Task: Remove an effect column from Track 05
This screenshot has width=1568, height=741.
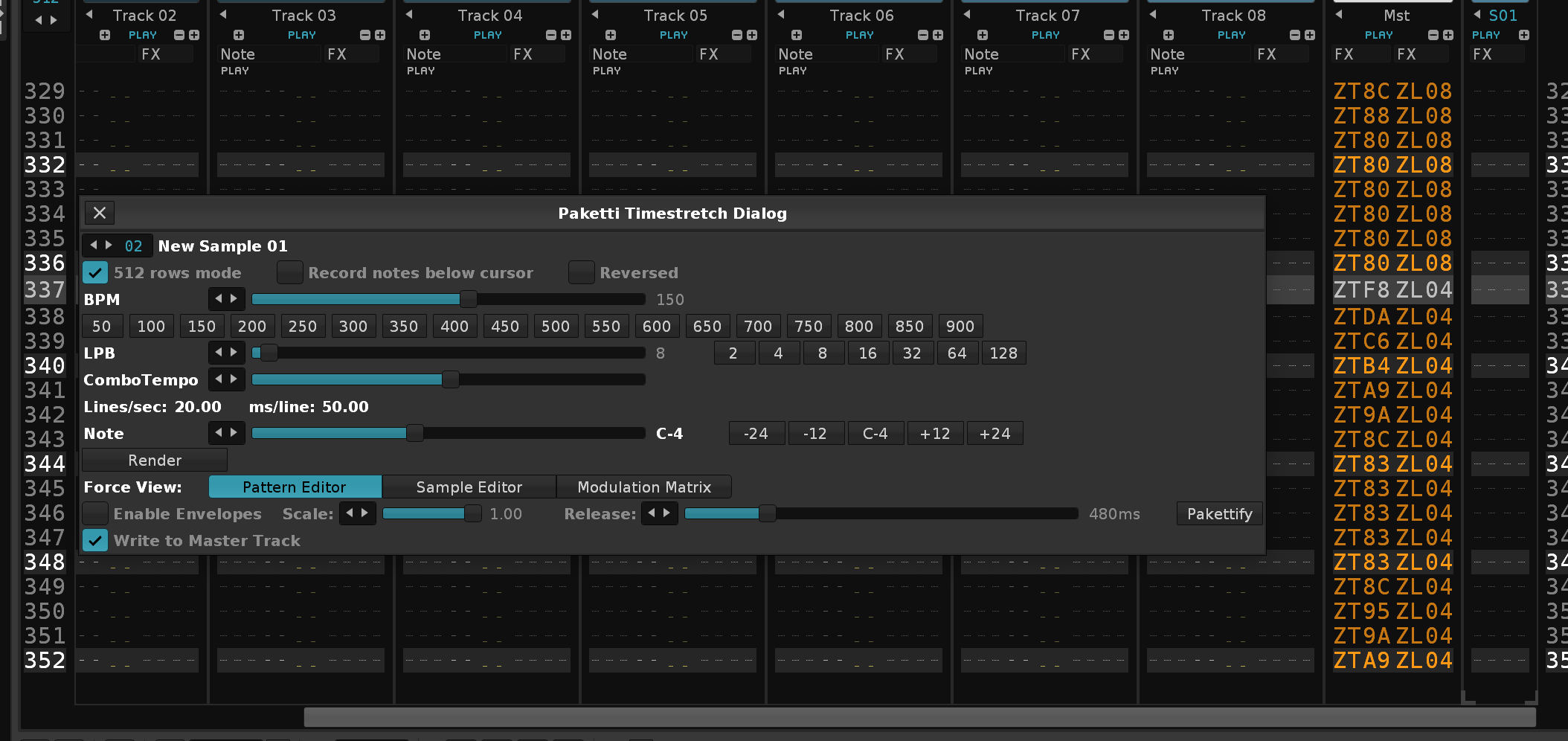Action: click(x=737, y=35)
